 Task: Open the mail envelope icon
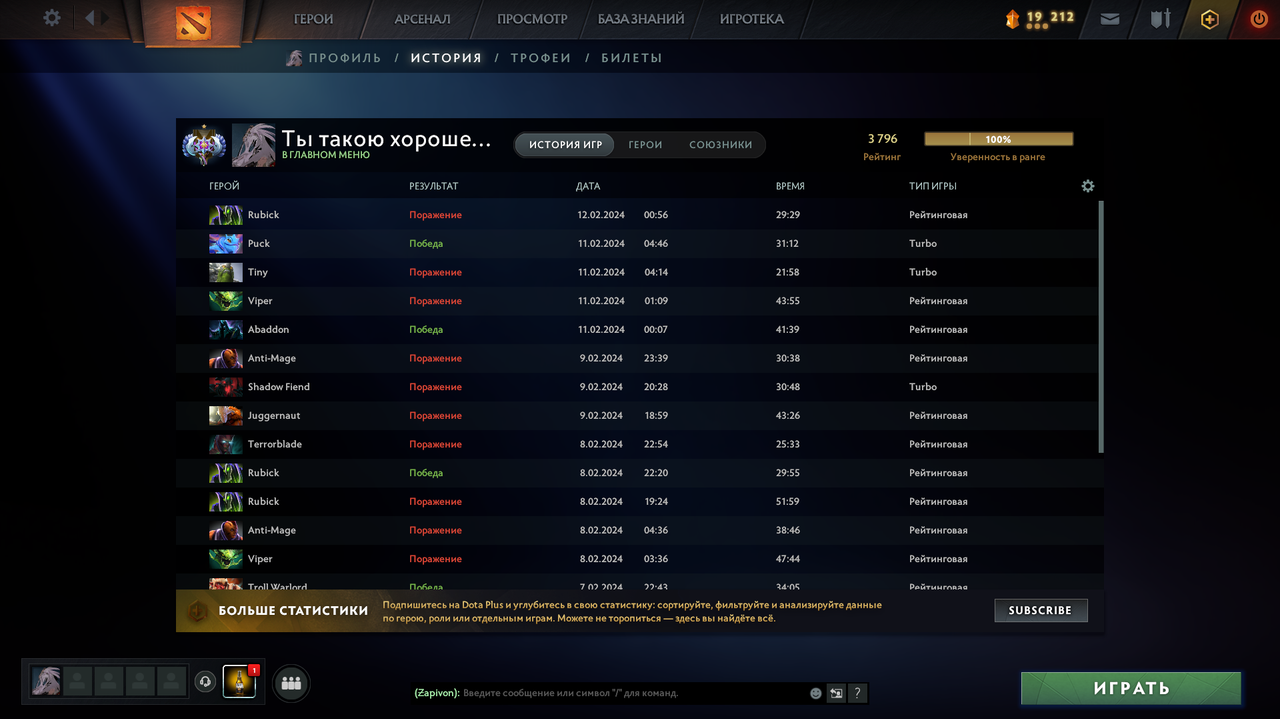(1109, 19)
